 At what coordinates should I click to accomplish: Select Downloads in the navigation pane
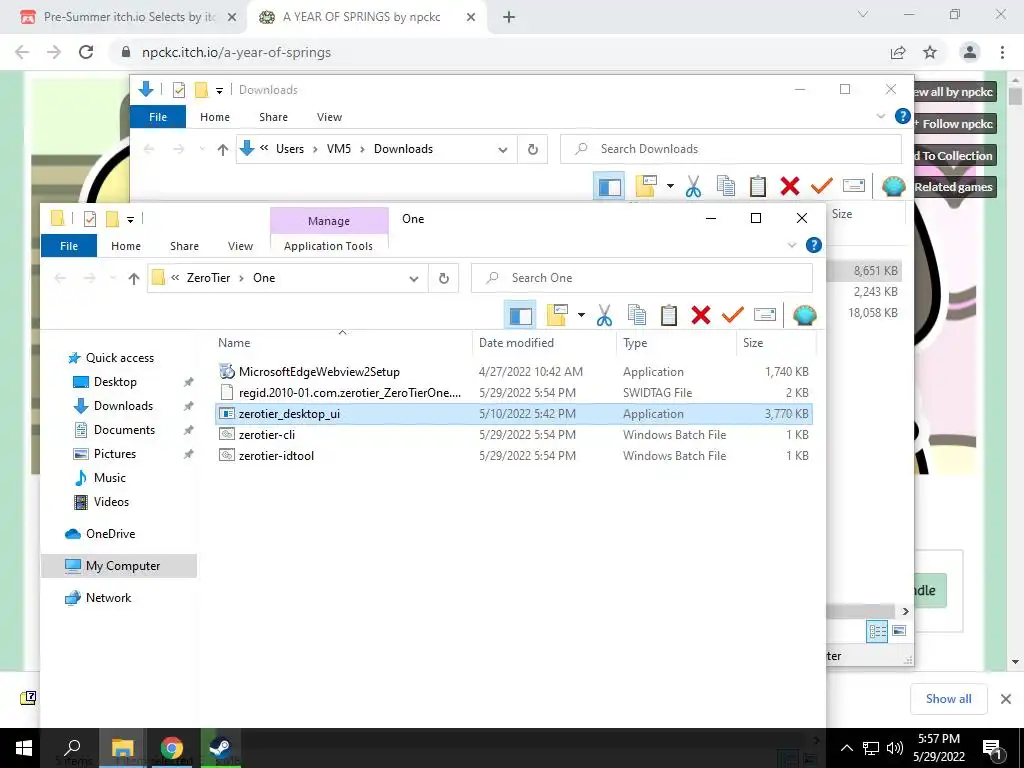coord(123,406)
